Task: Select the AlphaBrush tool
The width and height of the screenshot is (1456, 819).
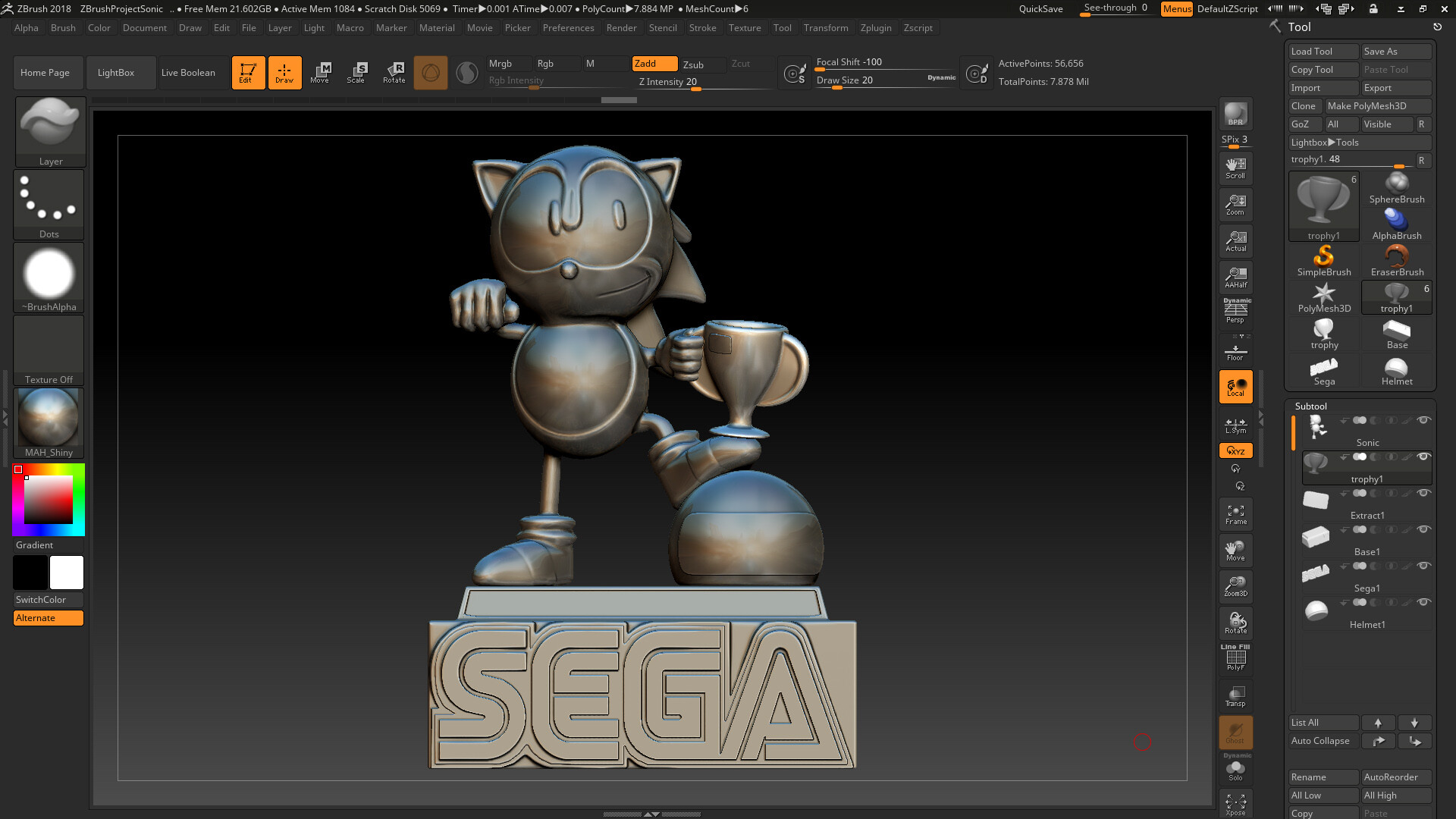Action: (x=1397, y=221)
